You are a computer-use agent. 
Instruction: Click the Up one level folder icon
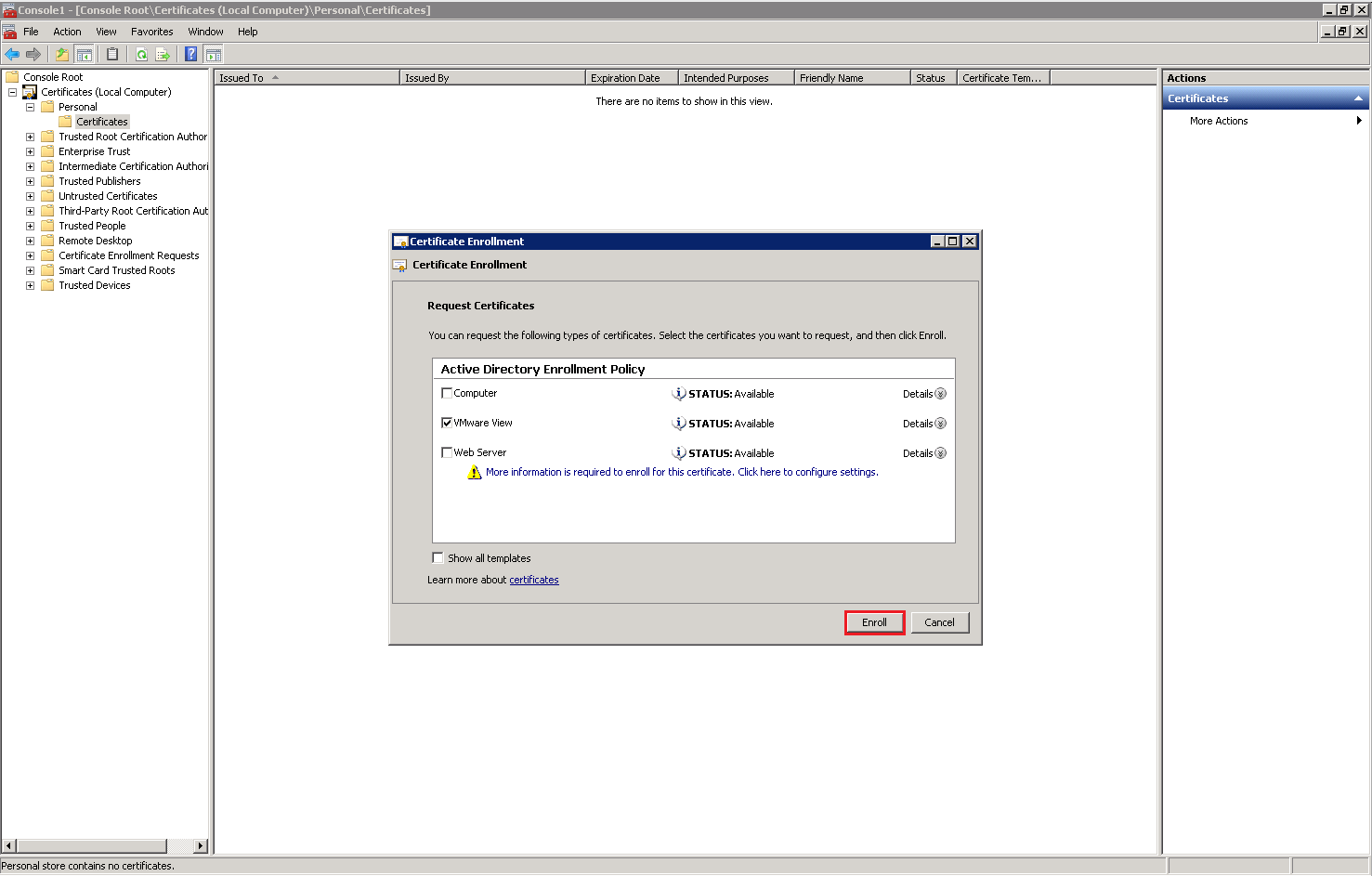61,54
